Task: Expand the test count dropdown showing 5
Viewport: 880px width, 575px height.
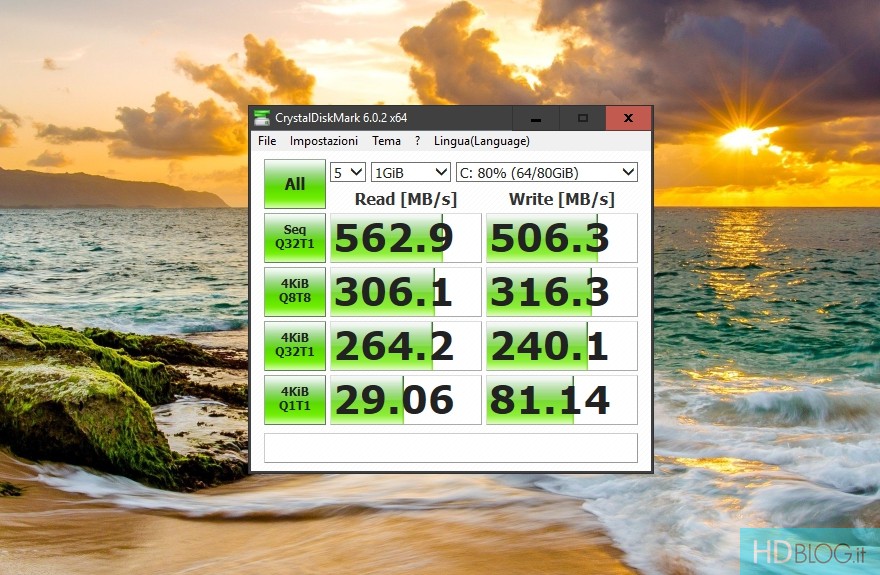Action: 348,172
